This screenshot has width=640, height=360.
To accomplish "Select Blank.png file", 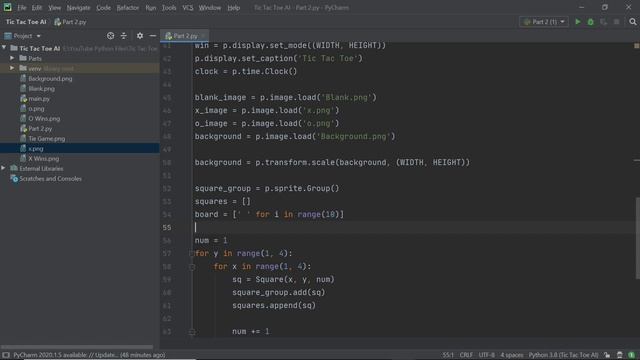I will click(41, 89).
